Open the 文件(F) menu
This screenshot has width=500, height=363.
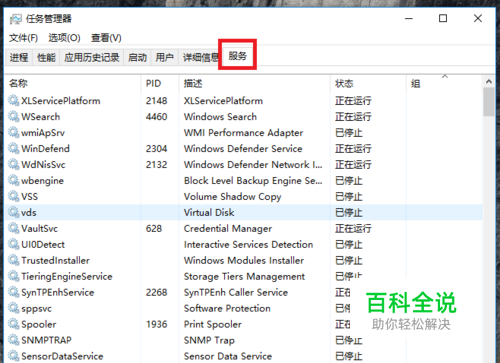[x=23, y=38]
